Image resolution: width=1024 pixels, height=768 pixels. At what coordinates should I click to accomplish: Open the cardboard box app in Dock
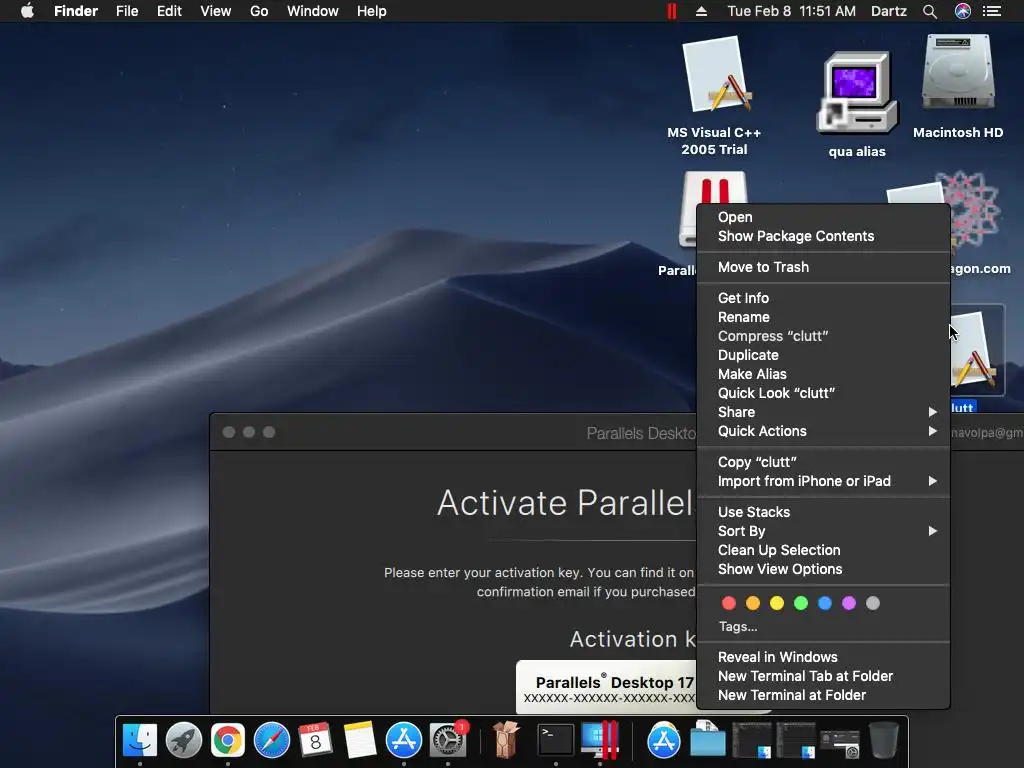(x=505, y=740)
